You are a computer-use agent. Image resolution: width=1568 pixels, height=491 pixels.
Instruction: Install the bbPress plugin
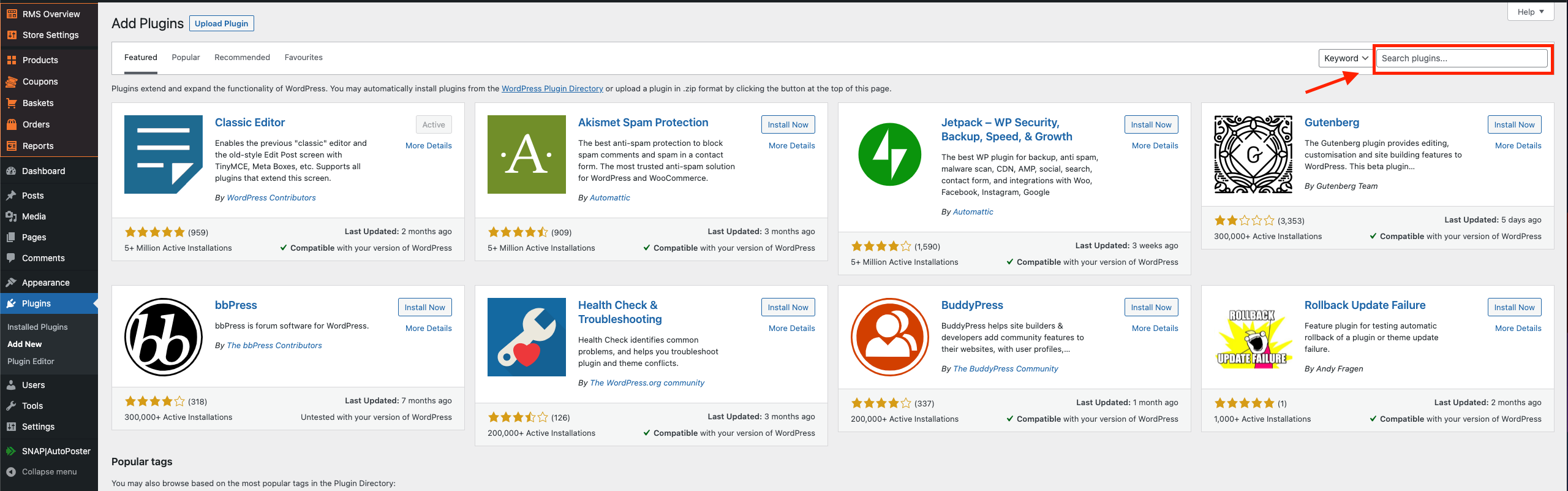(424, 307)
